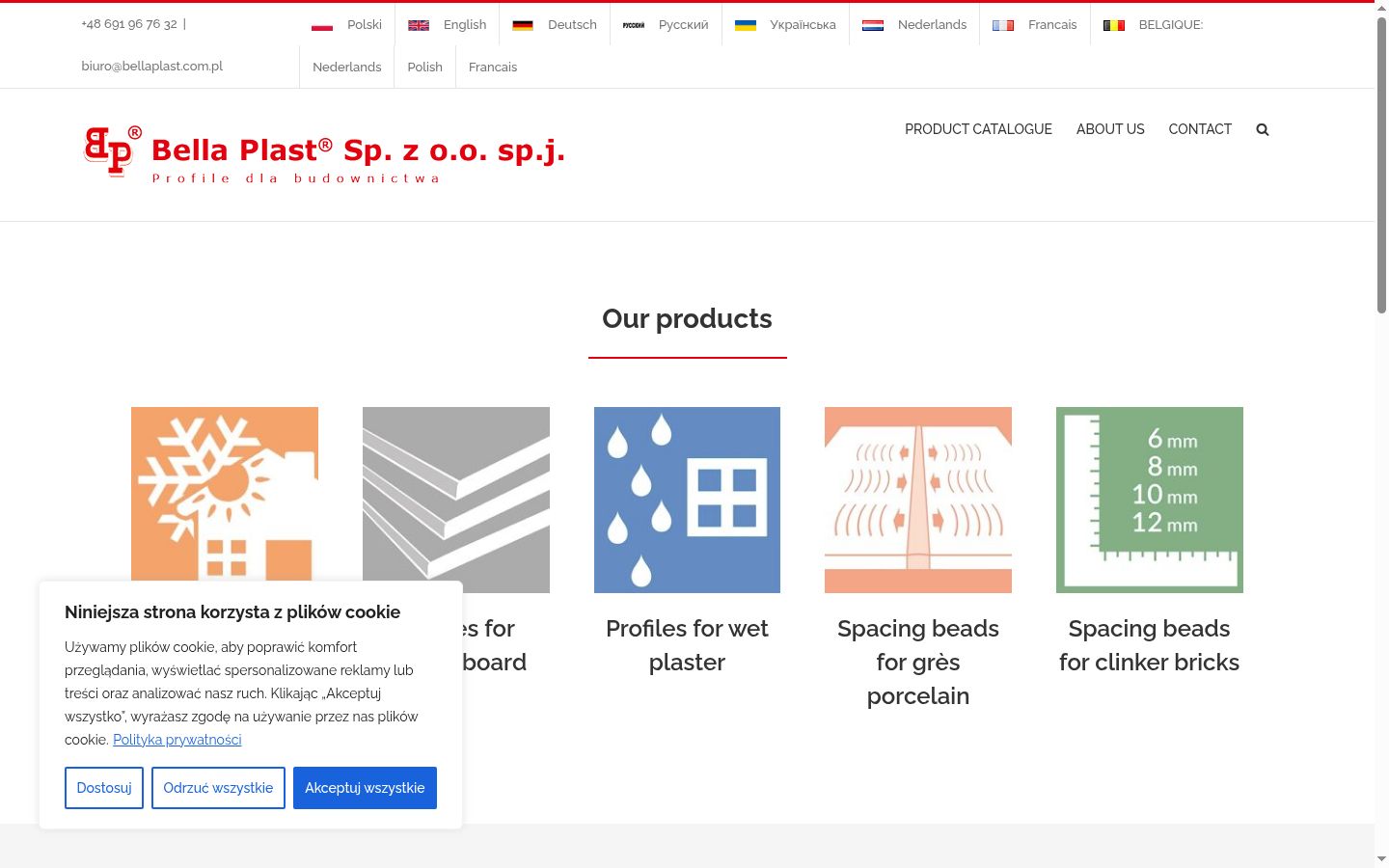Select the BELGIQUE: language entry
Viewport: 1389px width, 868px height.
click(1171, 25)
